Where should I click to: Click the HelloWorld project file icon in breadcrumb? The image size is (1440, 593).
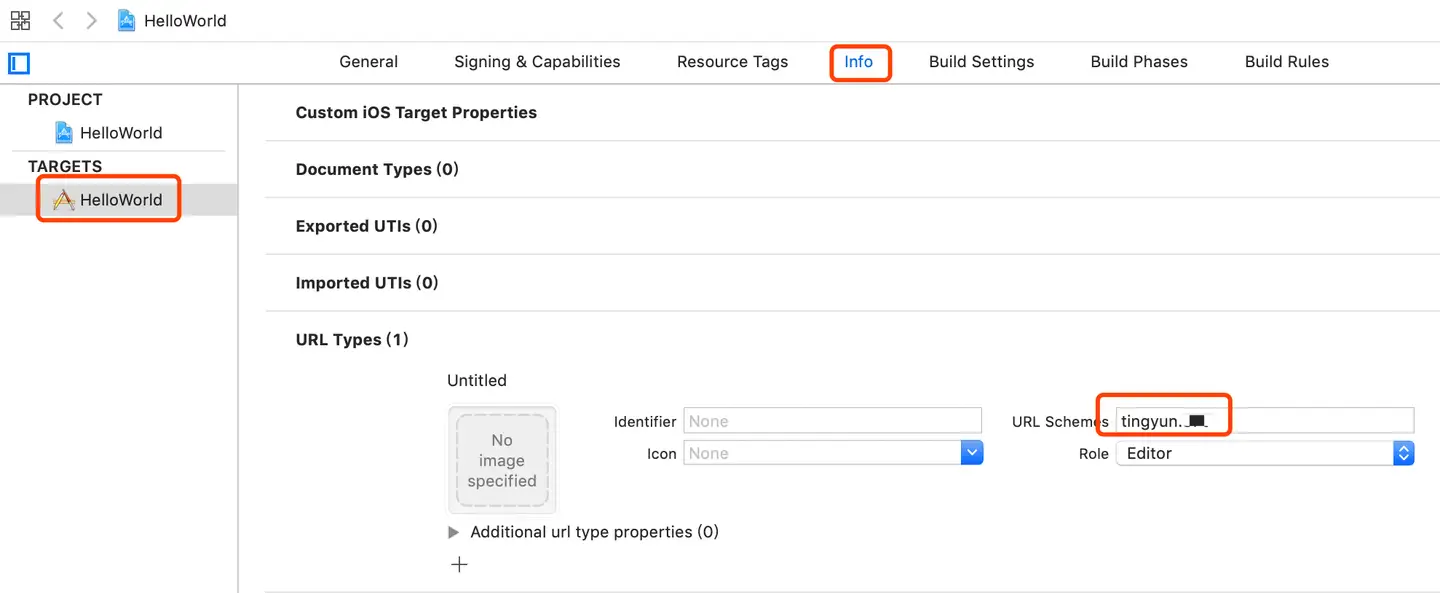(x=127, y=20)
